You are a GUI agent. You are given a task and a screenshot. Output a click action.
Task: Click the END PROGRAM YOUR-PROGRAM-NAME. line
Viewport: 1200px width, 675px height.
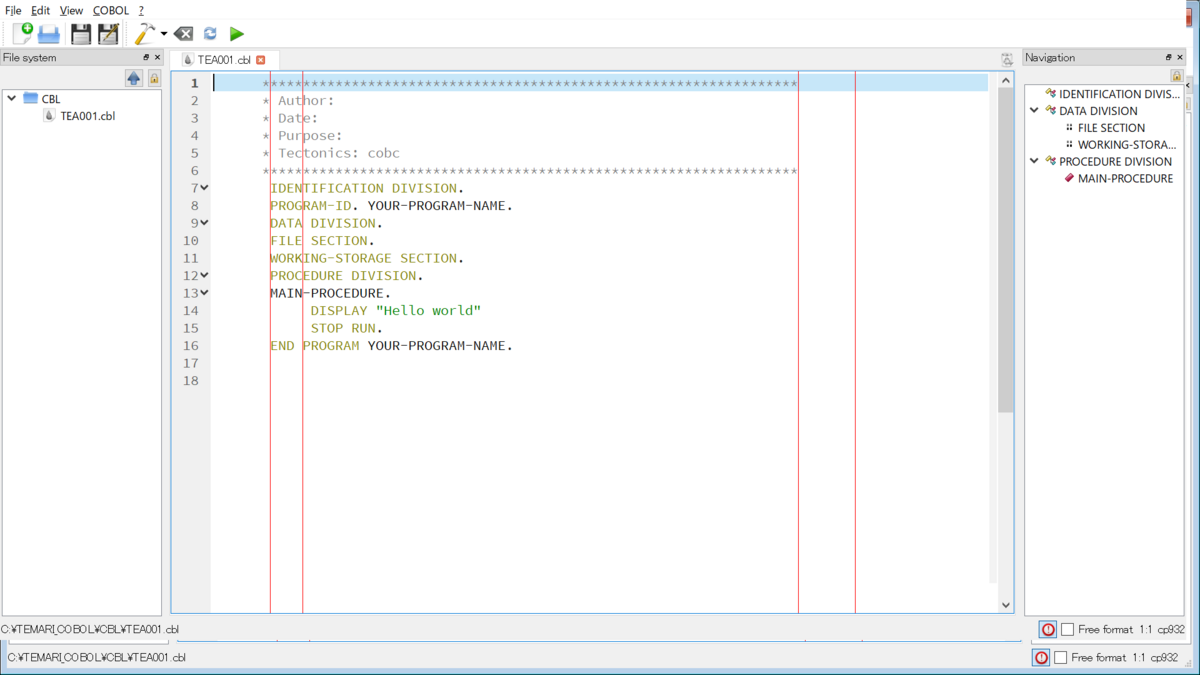391,346
